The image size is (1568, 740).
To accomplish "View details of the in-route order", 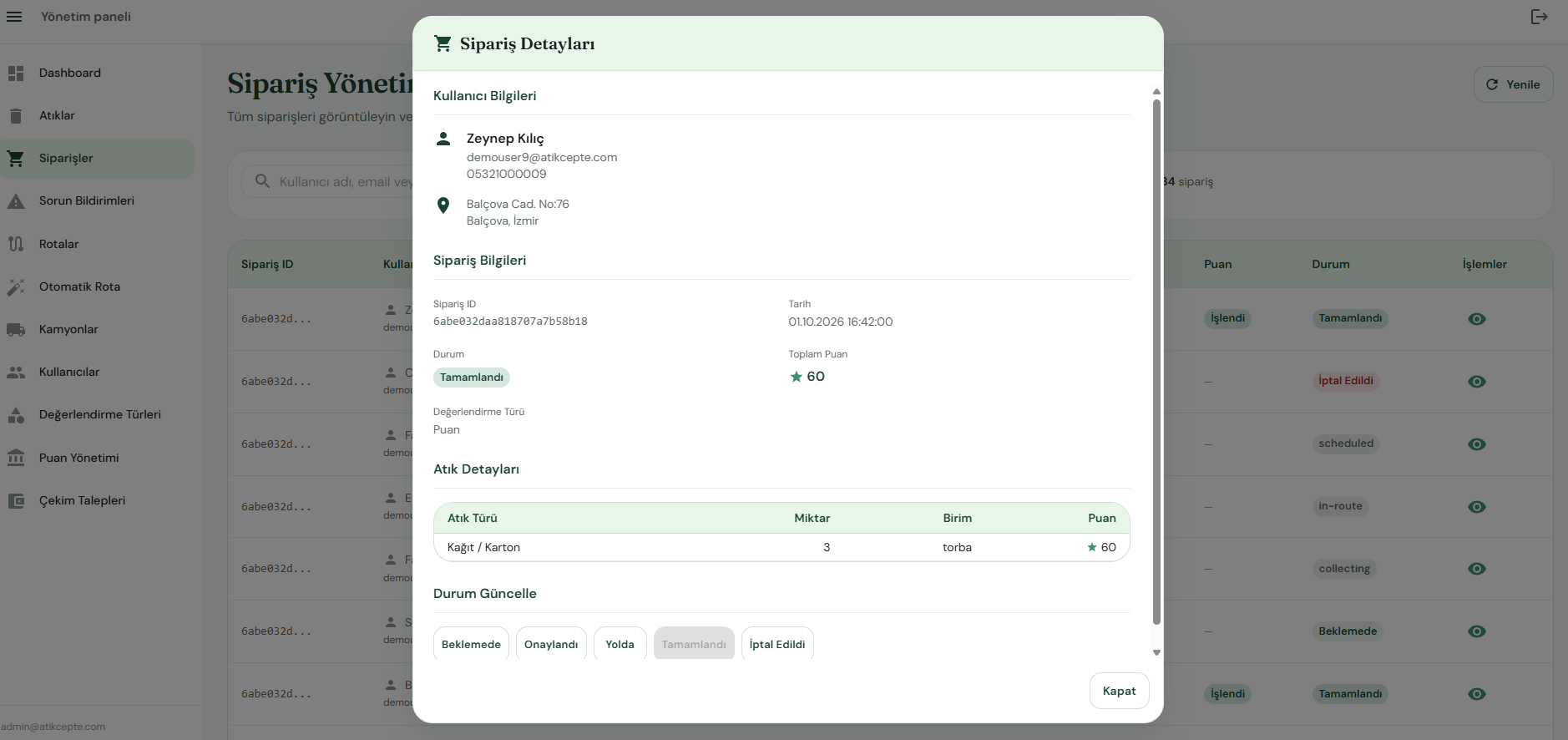I will (x=1476, y=507).
